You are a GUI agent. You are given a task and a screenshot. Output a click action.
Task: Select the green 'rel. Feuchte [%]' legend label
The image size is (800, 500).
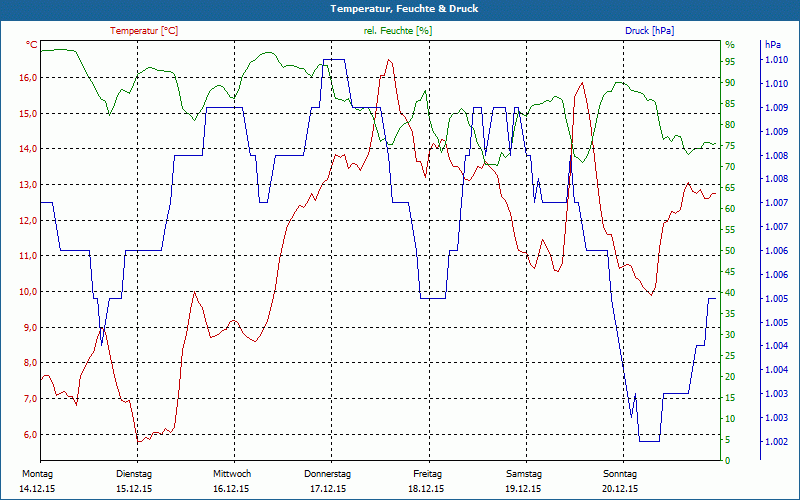pos(397,31)
